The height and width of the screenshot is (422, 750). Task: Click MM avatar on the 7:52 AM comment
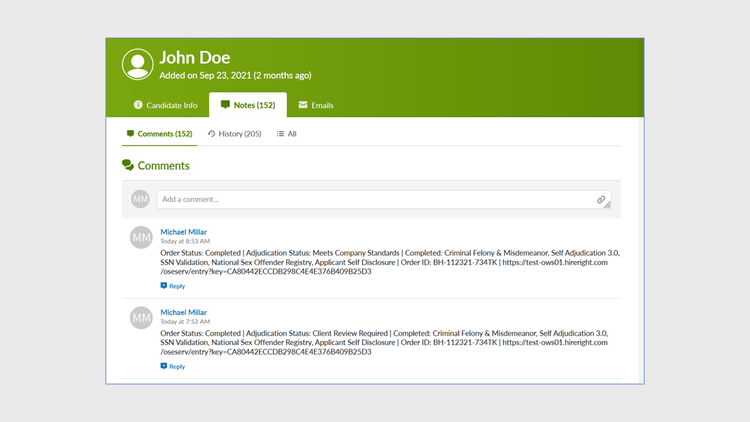click(141, 318)
